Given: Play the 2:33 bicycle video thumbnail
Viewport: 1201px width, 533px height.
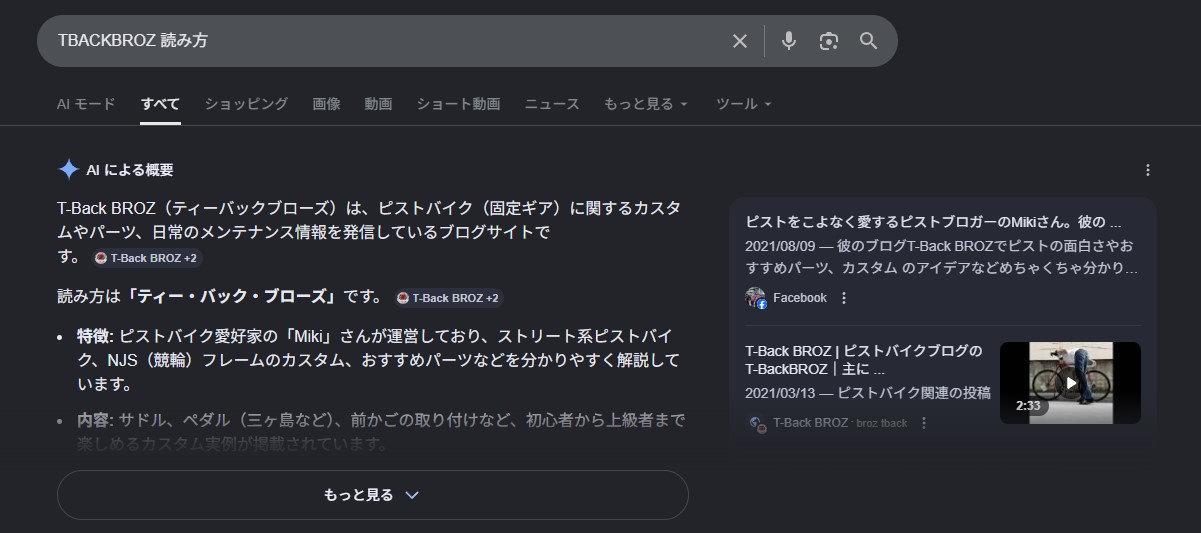Looking at the screenshot, I should (x=1070, y=383).
